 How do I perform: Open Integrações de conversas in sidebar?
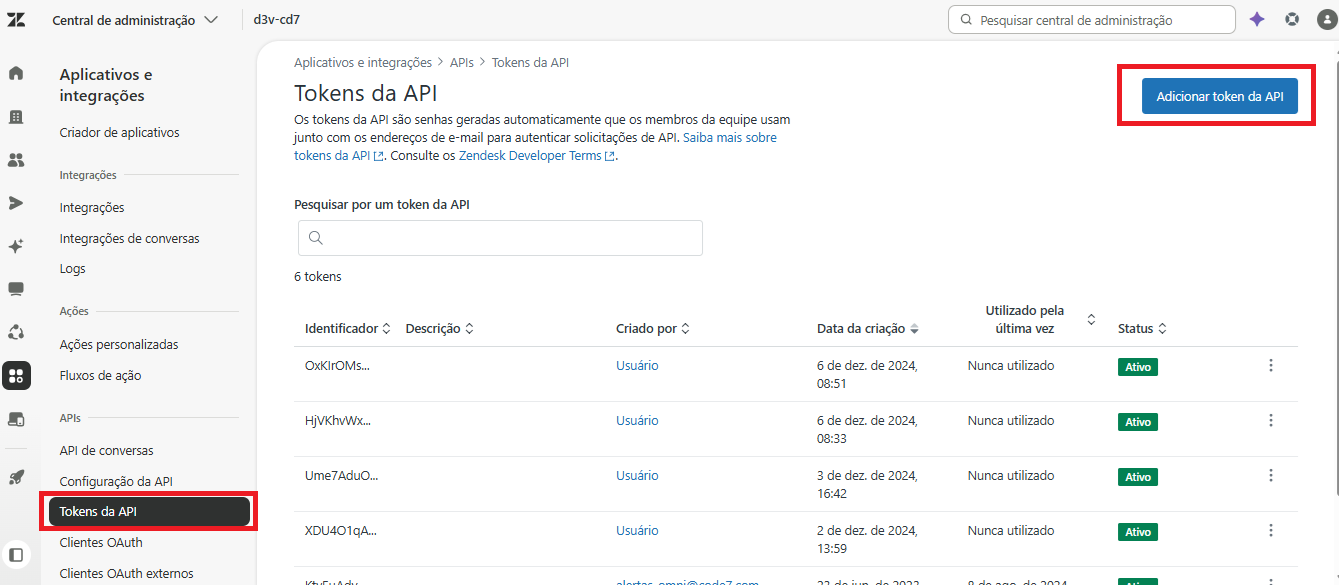(129, 238)
